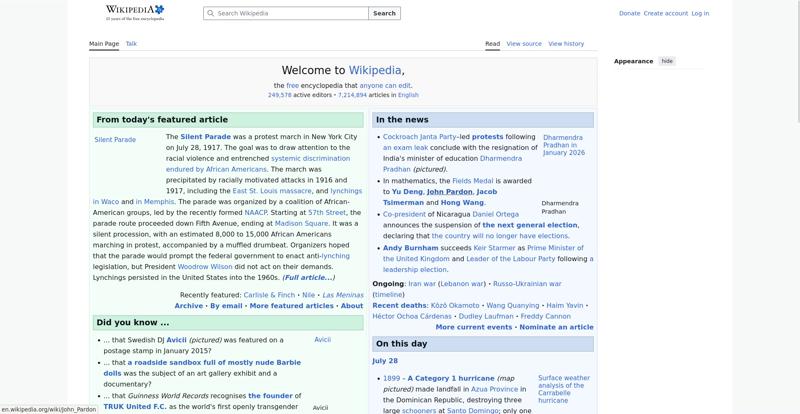Screen dimensions: 800x414
Task: Open the View history tab
Action: pyautogui.click(x=566, y=44)
